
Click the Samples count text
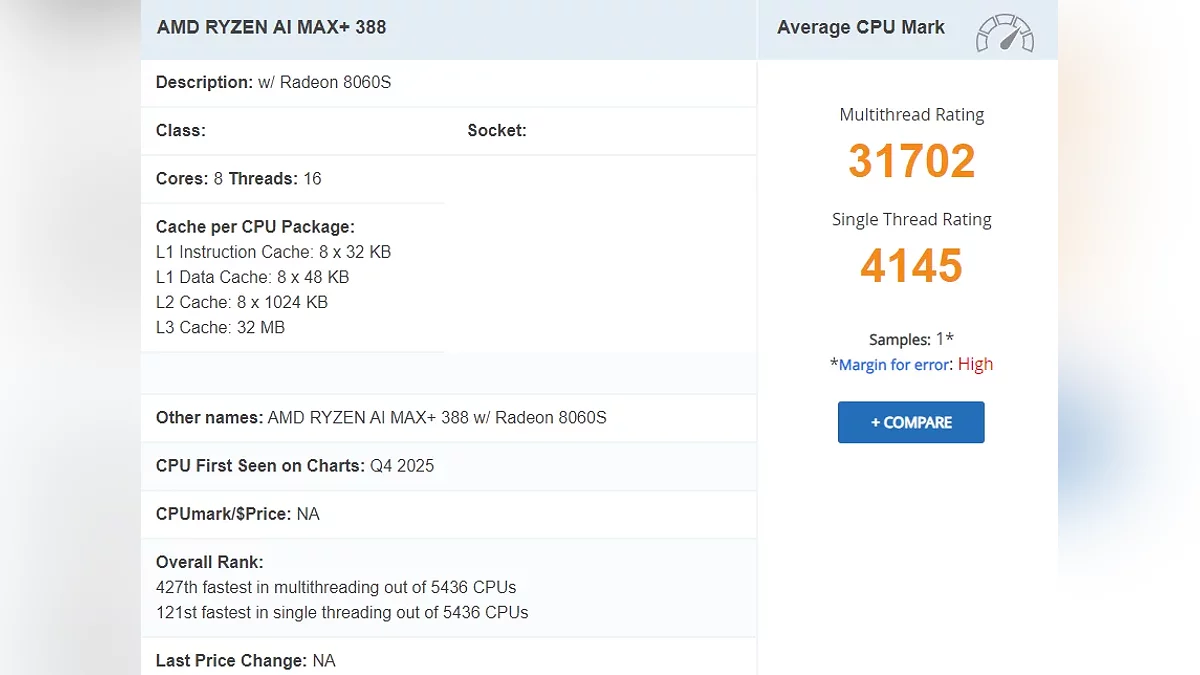[911, 339]
